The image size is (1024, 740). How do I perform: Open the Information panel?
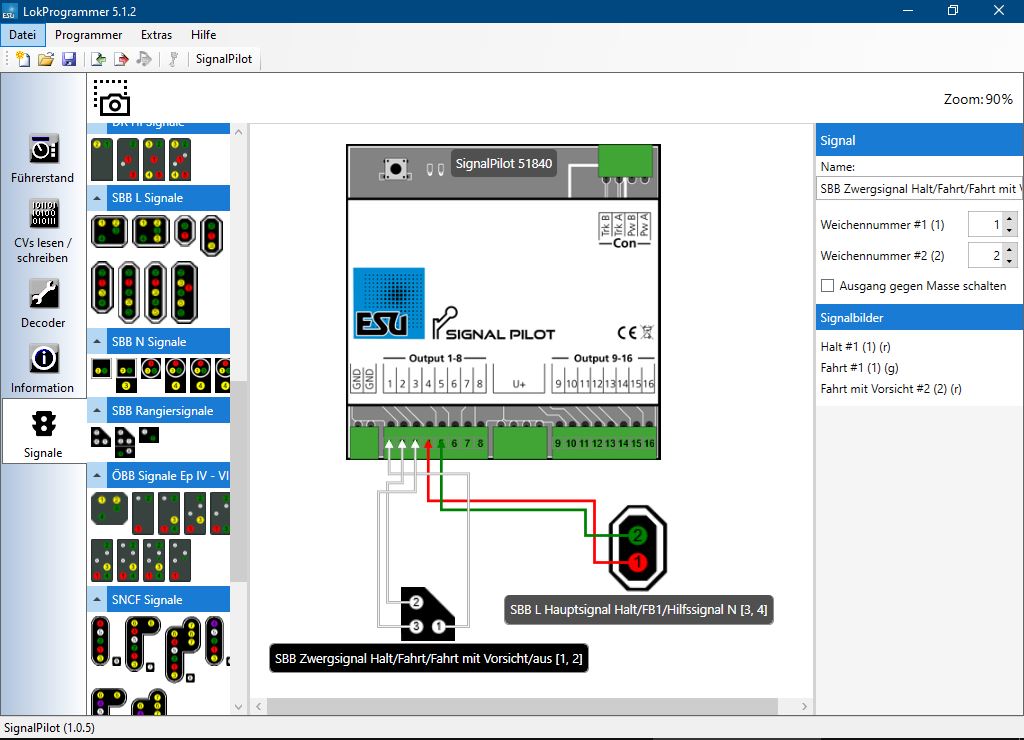pyautogui.click(x=43, y=368)
